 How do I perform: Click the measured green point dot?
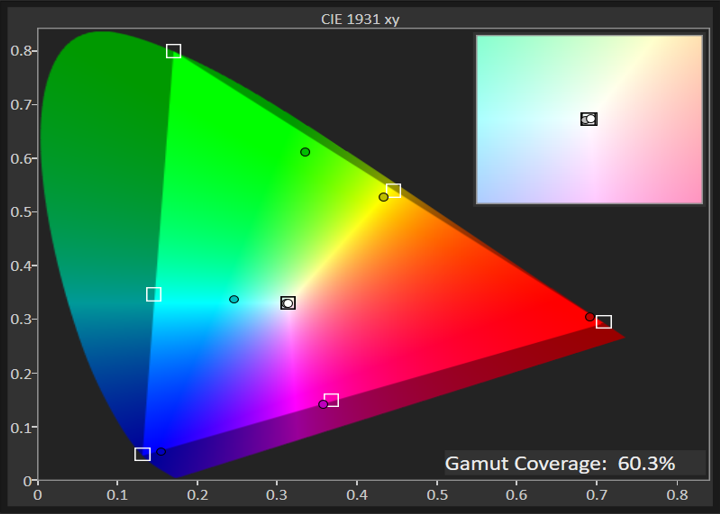305,152
